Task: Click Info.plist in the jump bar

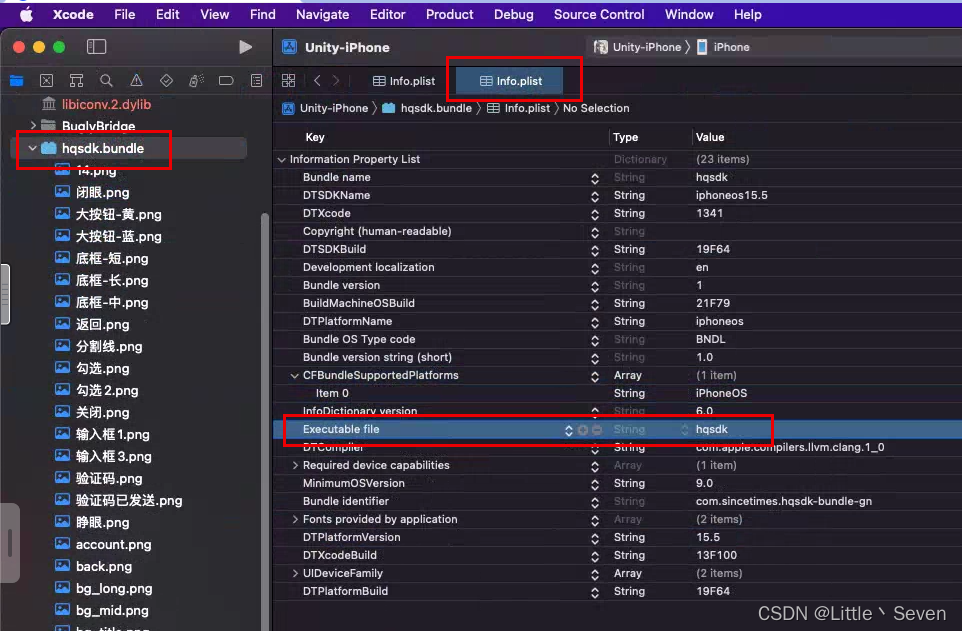Action: point(518,109)
